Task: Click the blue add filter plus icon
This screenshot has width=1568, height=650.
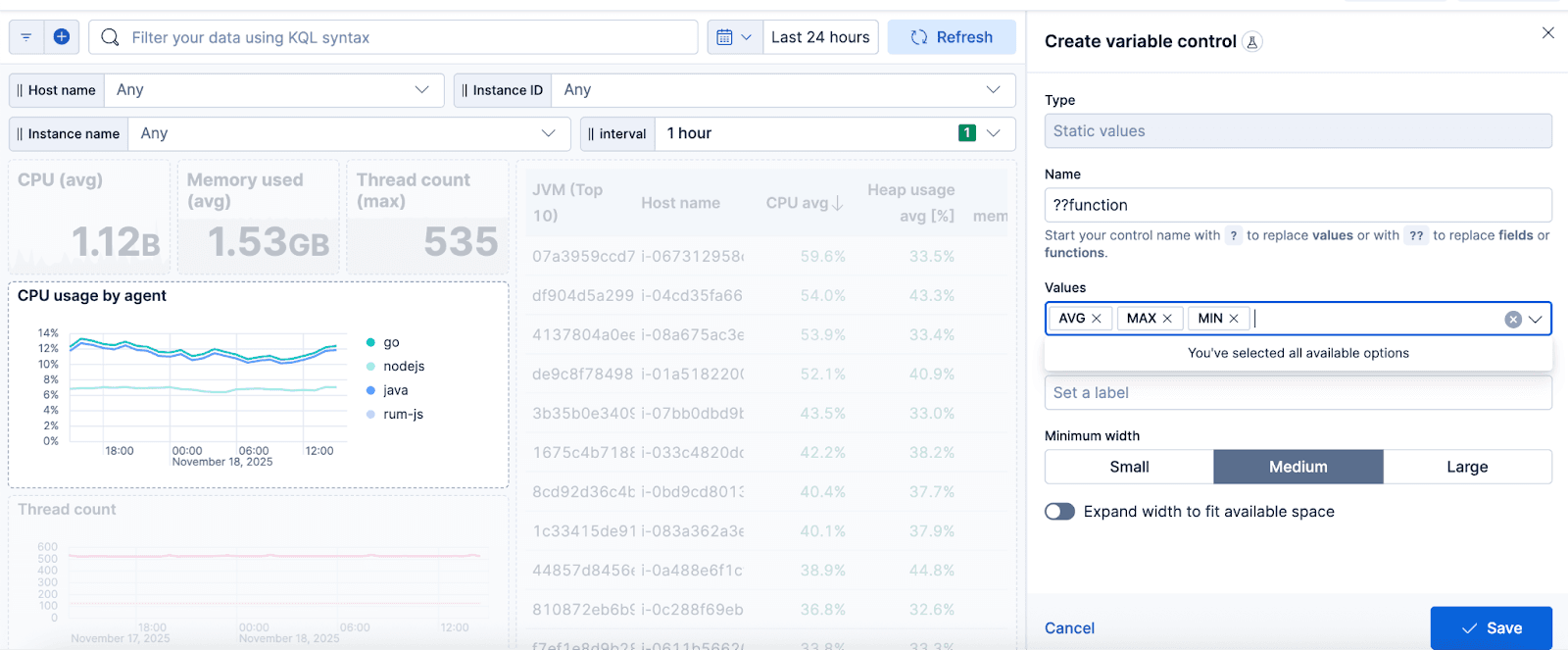Action: [x=62, y=37]
